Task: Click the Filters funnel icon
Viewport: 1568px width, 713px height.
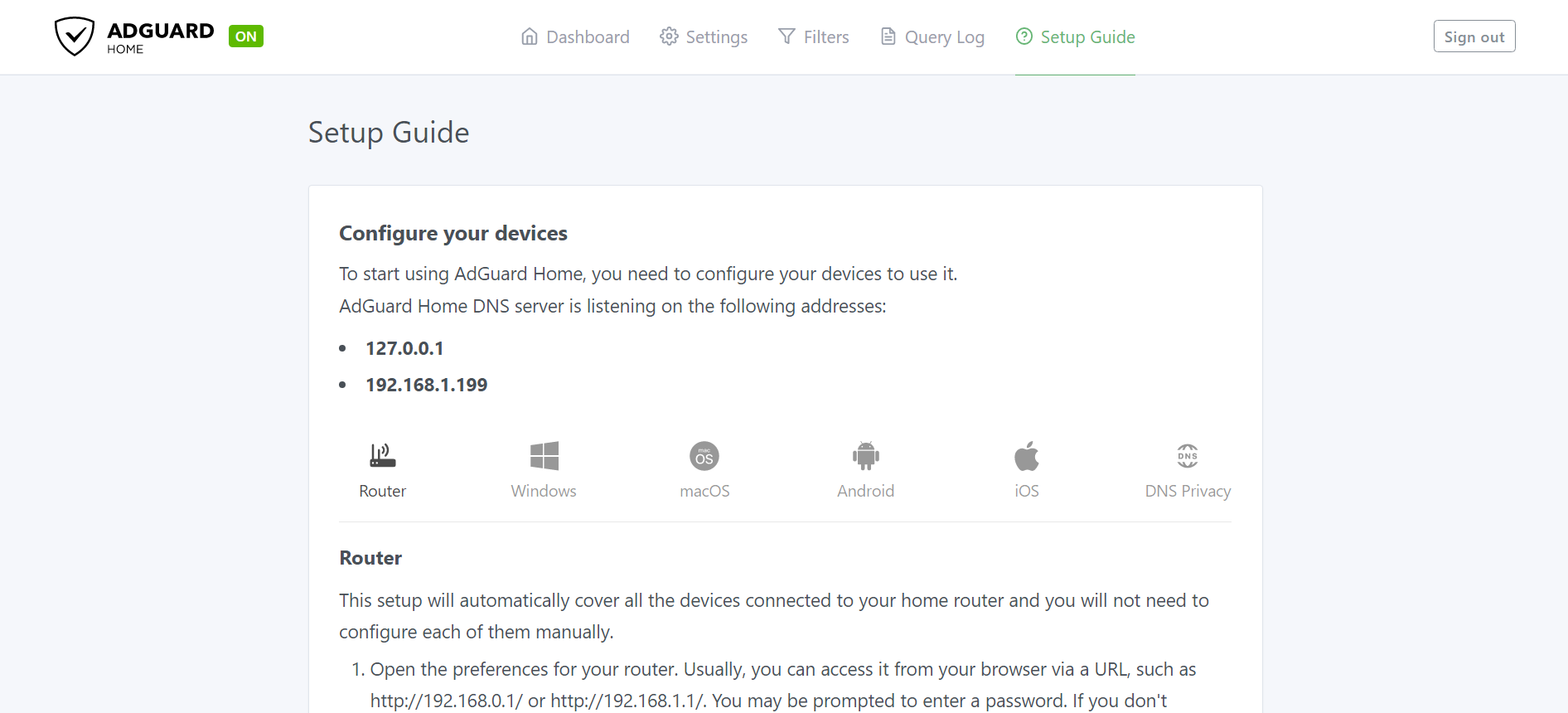Action: pos(786,36)
